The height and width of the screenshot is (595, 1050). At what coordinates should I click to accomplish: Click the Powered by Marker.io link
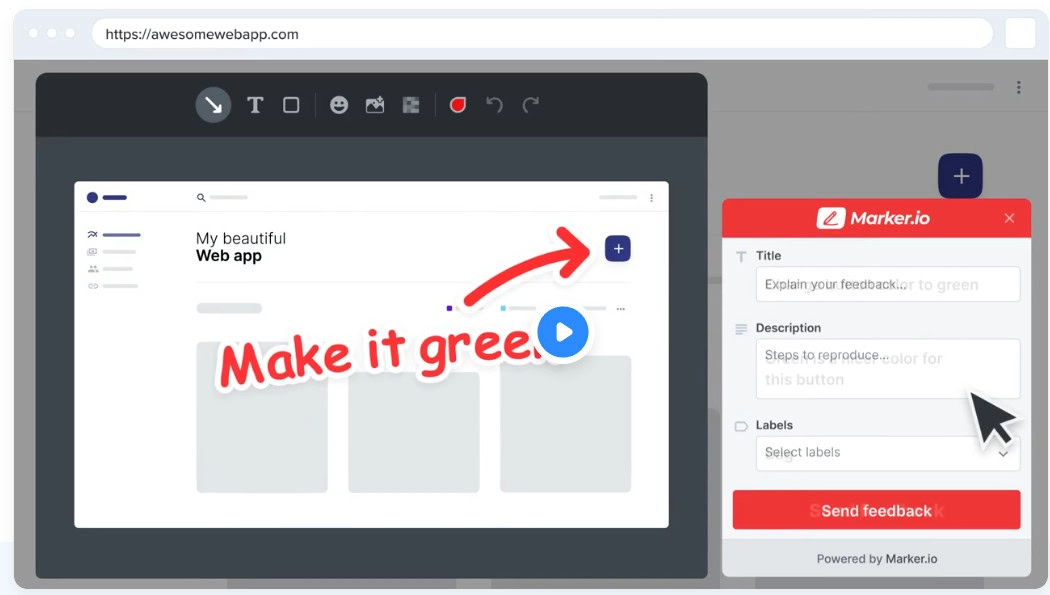(x=876, y=558)
